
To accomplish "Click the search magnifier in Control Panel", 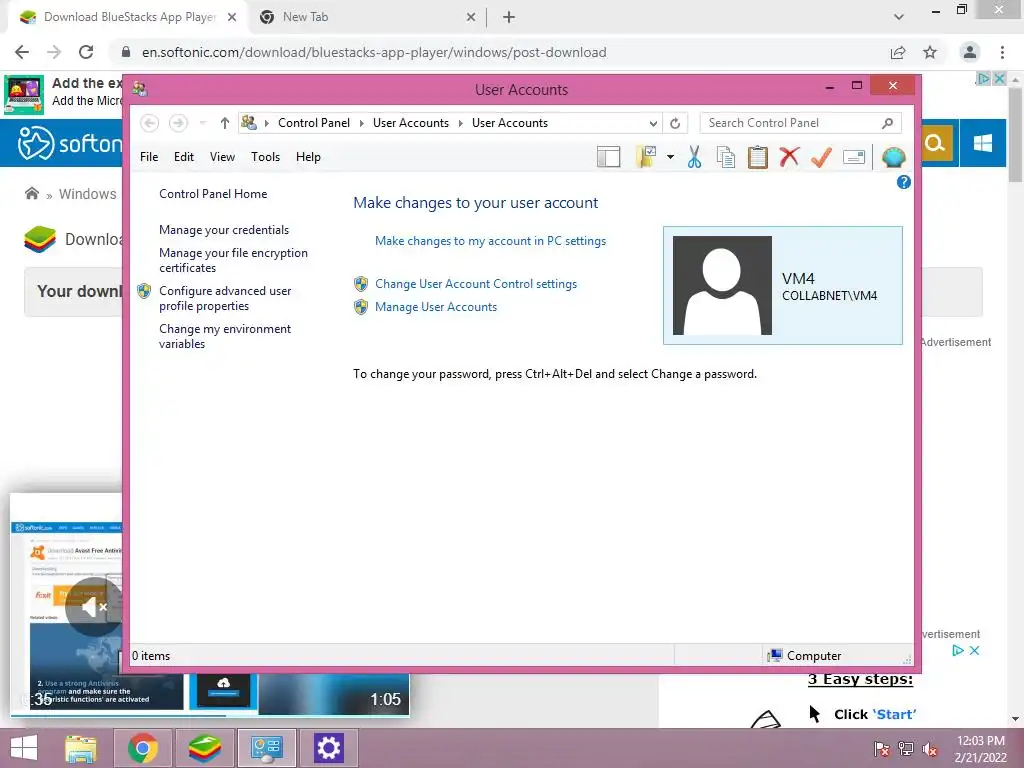I will (888, 123).
